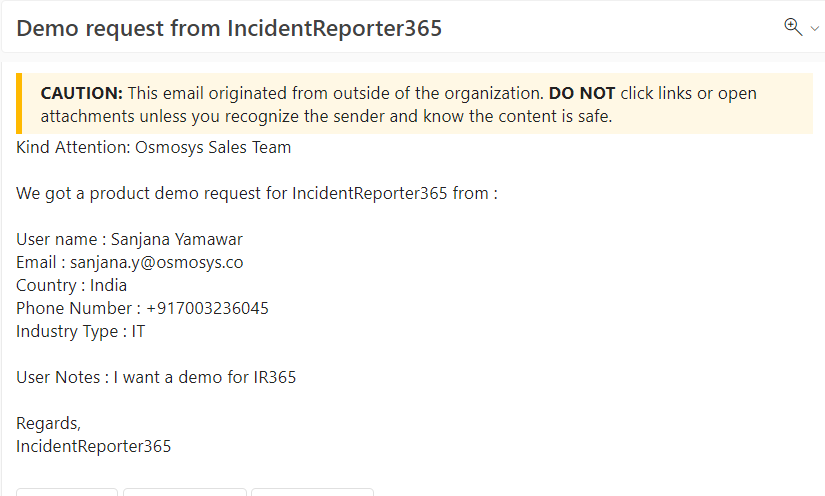Click the 'Country : India' line
The image size is (825, 496).
(71, 285)
